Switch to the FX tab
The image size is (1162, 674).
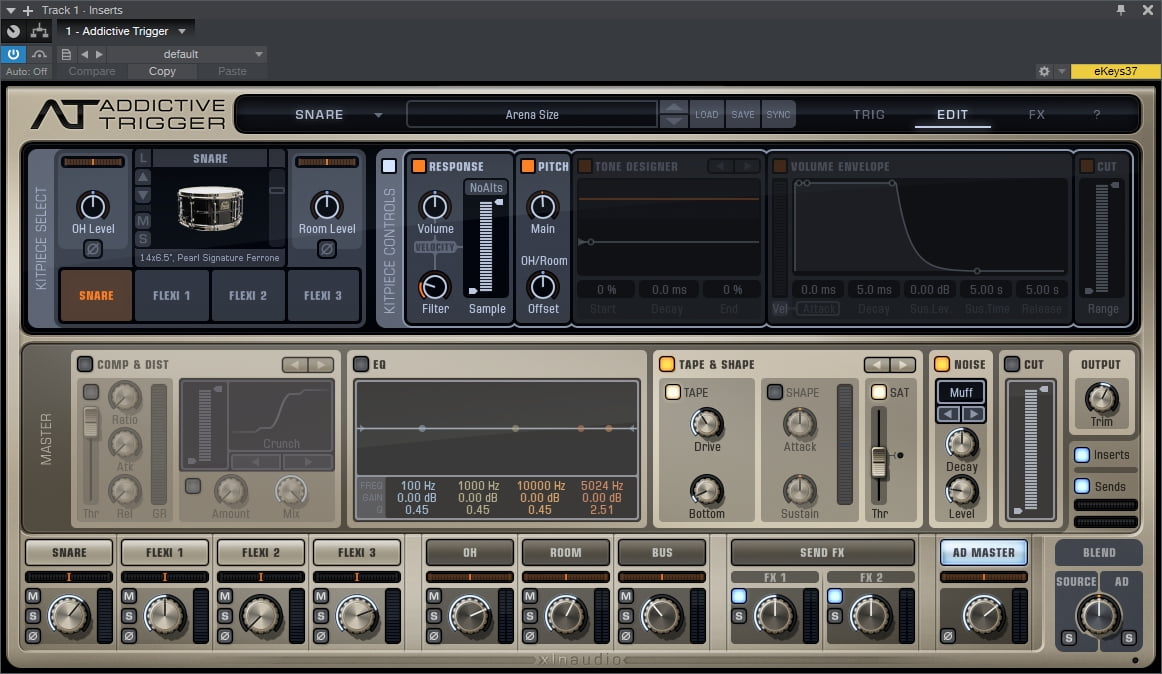pyautogui.click(x=1037, y=115)
